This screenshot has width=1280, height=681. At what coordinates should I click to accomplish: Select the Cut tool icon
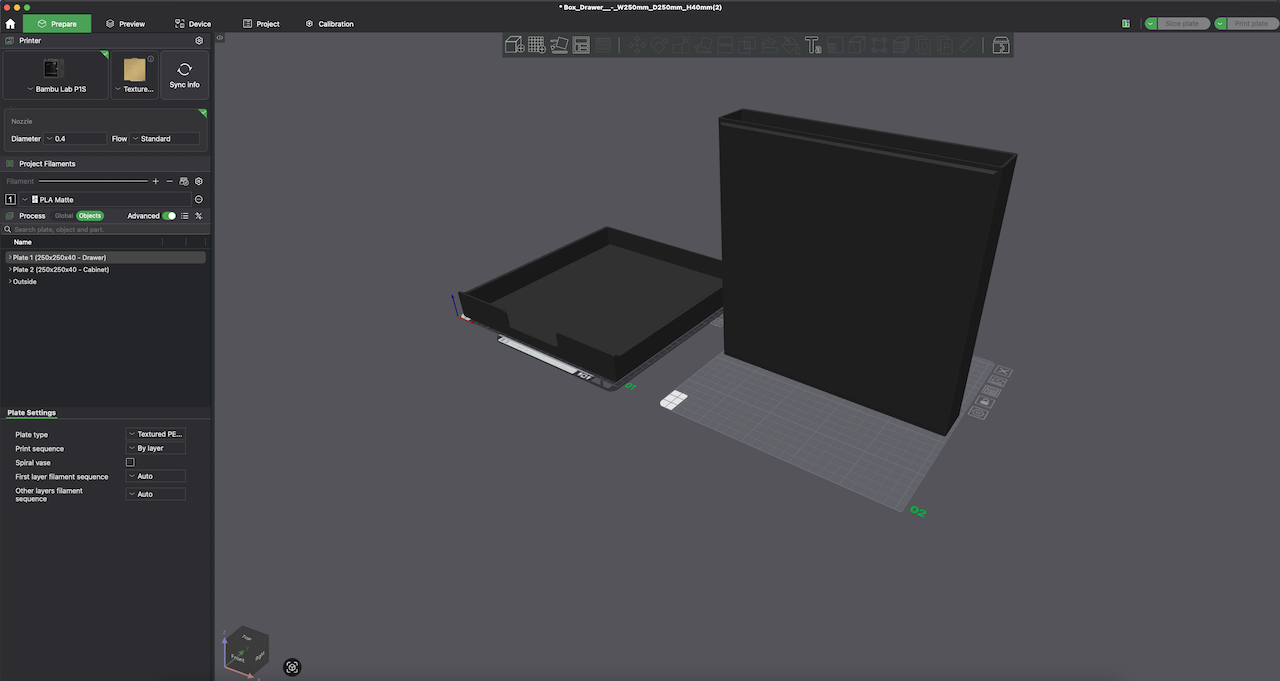point(724,45)
